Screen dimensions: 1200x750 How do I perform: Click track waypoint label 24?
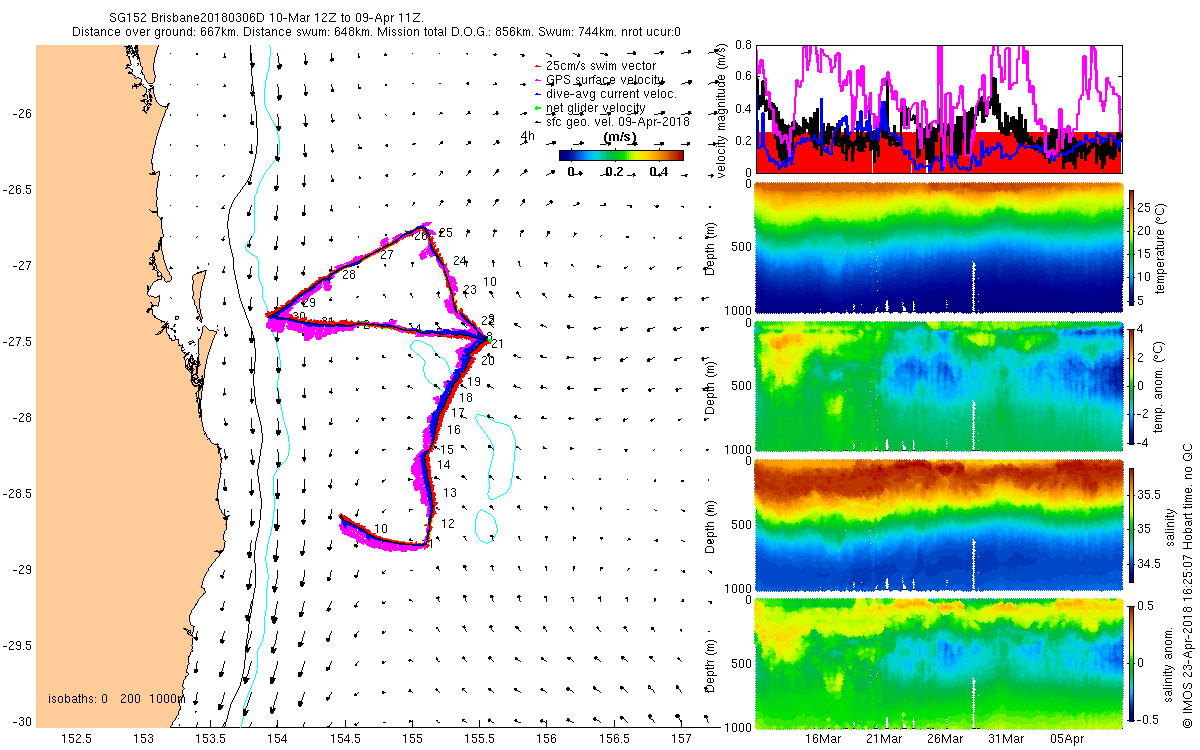coord(459,260)
